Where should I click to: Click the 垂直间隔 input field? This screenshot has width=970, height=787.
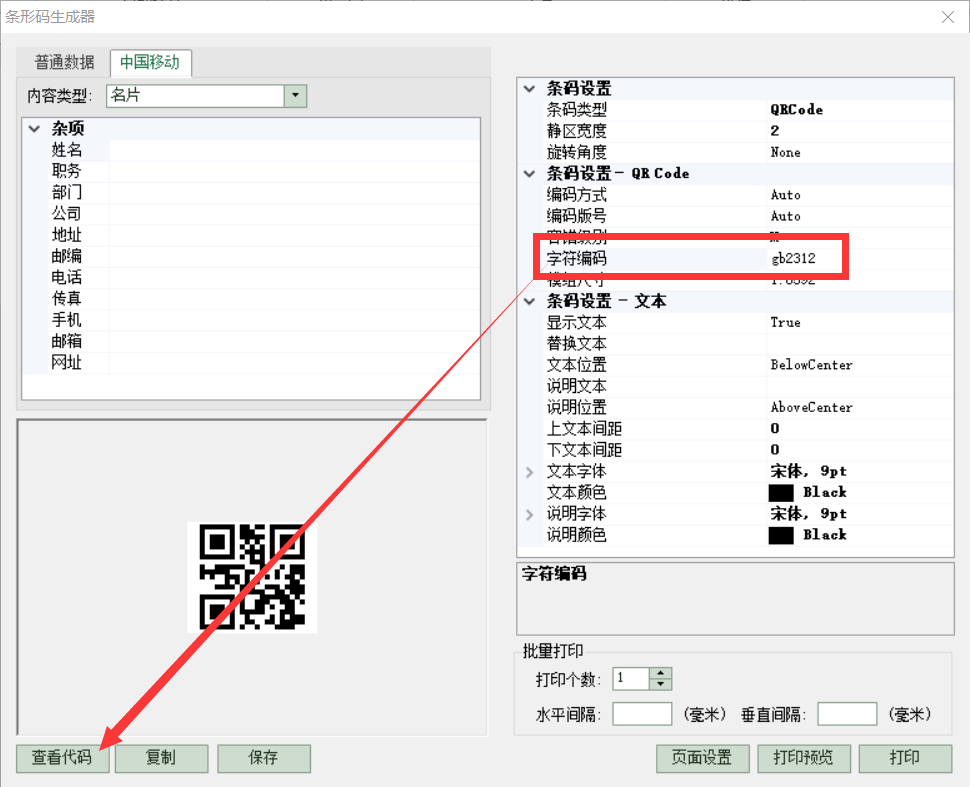(x=848, y=714)
